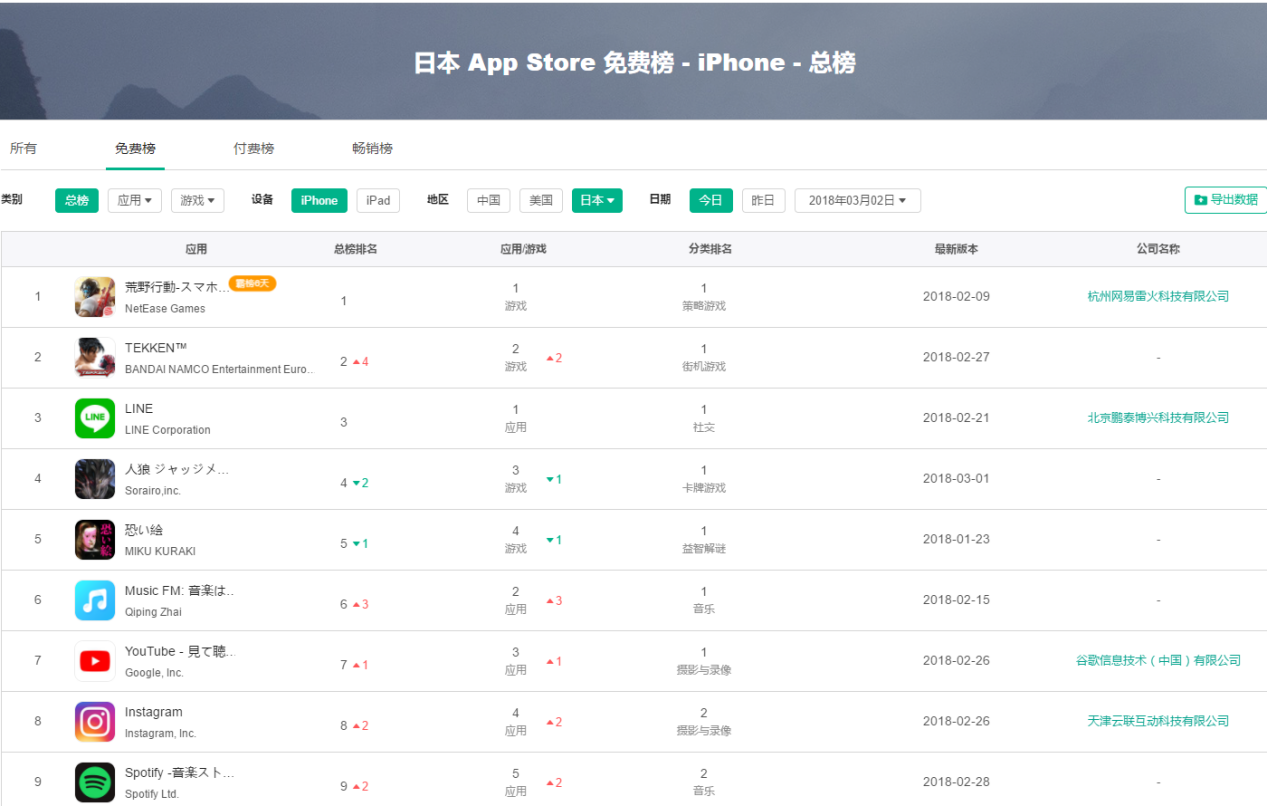Open the 北京鹏泰博兴科技有限公司 company link
This screenshot has width=1267, height=806.
(1158, 417)
